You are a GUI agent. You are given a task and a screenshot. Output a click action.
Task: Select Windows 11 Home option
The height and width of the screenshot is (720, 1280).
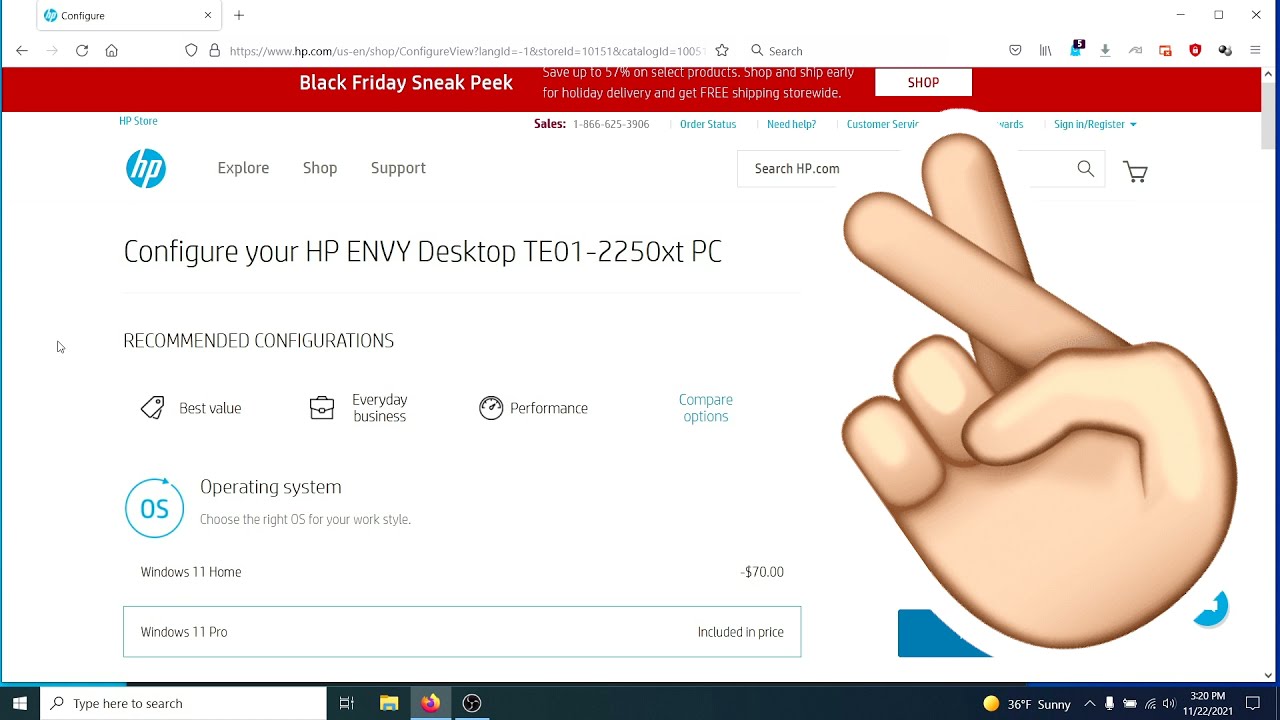[x=462, y=572]
